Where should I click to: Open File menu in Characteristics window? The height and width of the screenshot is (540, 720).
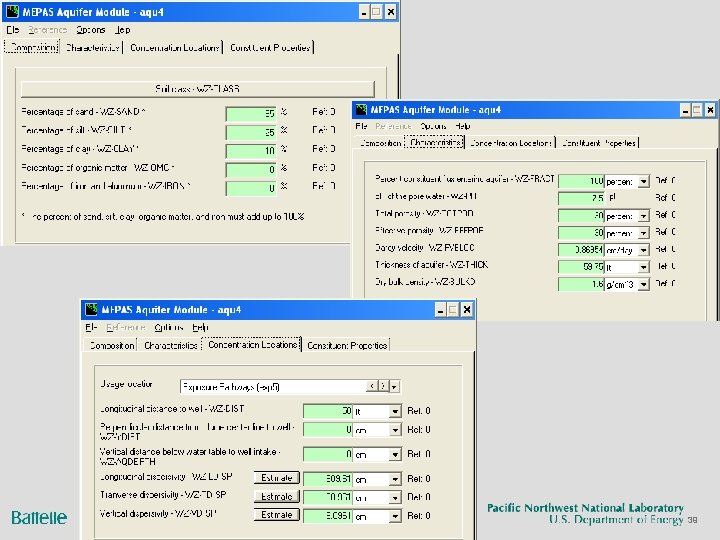(x=361, y=126)
